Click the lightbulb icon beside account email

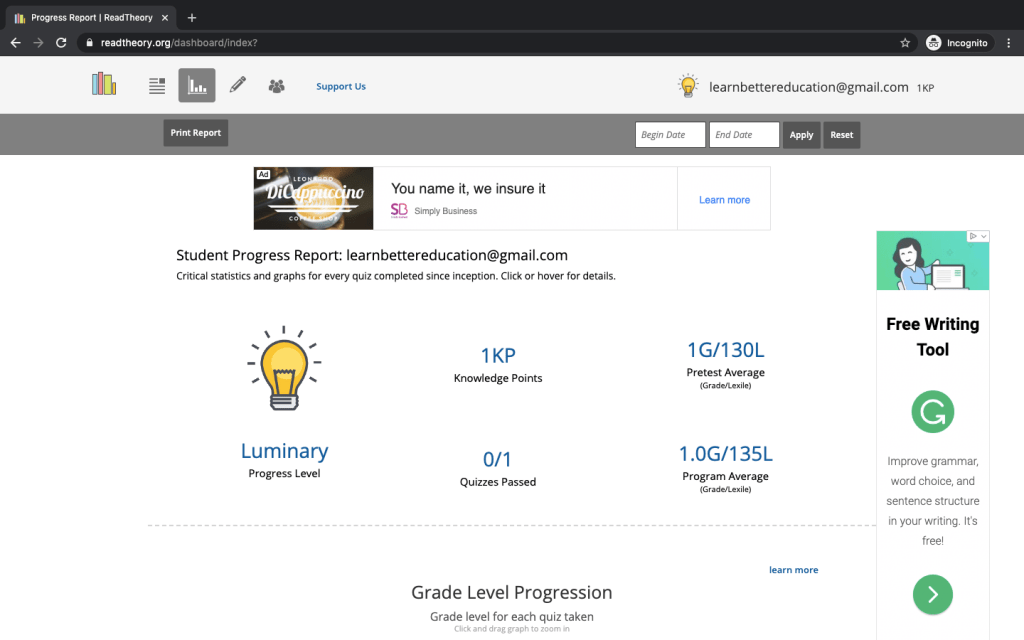click(x=688, y=87)
